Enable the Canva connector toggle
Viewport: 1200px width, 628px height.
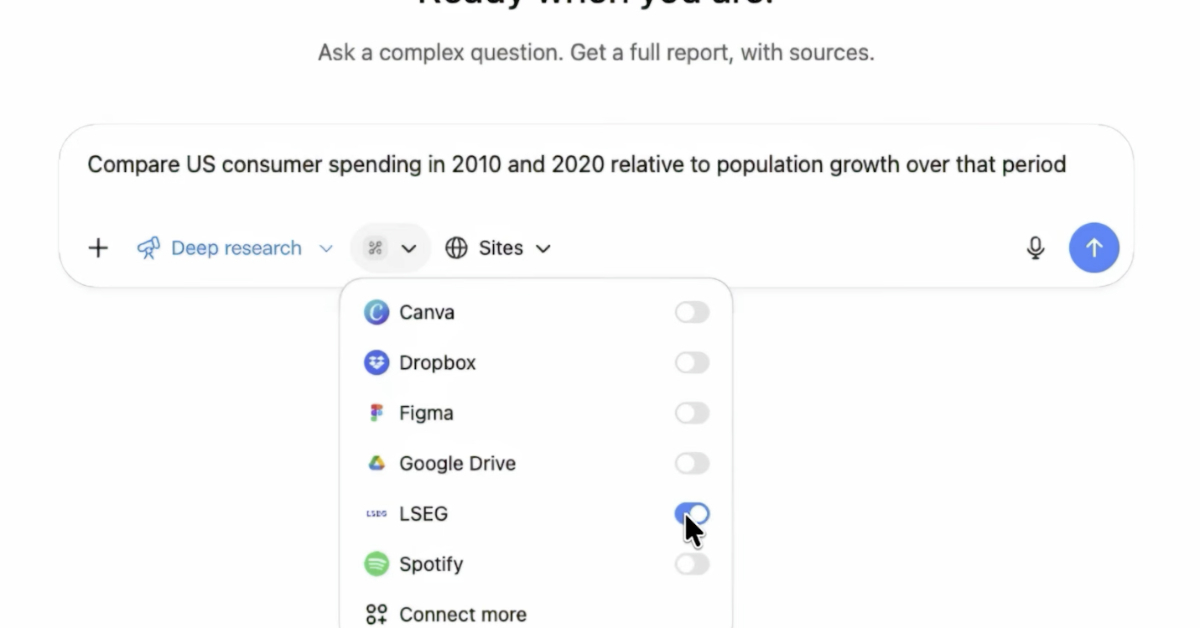coord(691,313)
